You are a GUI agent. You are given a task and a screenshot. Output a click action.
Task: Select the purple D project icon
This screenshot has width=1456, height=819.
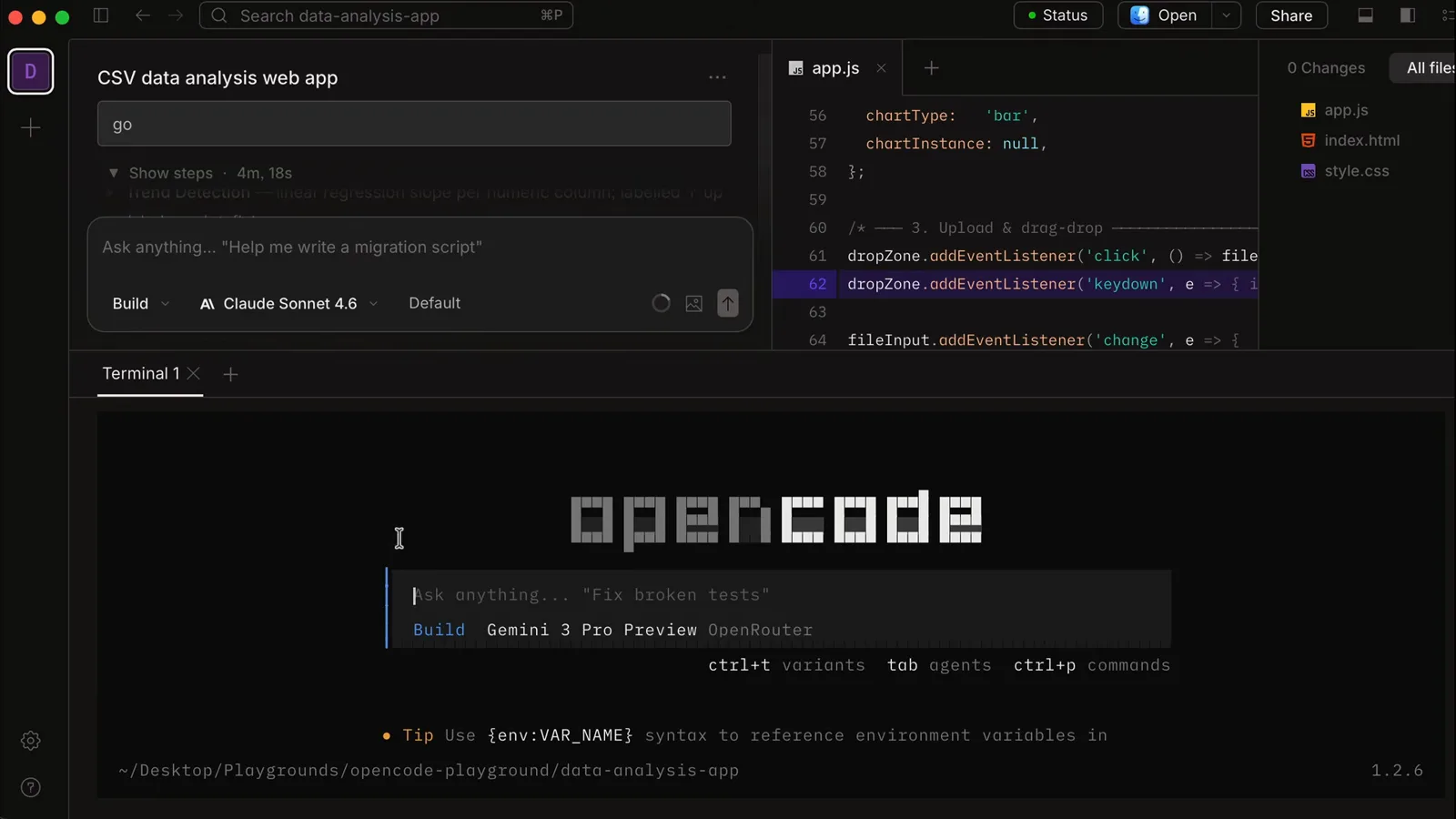(30, 72)
